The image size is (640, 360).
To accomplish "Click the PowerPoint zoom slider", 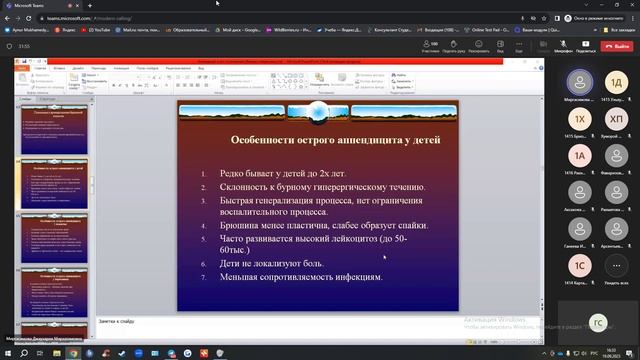I will (518, 342).
